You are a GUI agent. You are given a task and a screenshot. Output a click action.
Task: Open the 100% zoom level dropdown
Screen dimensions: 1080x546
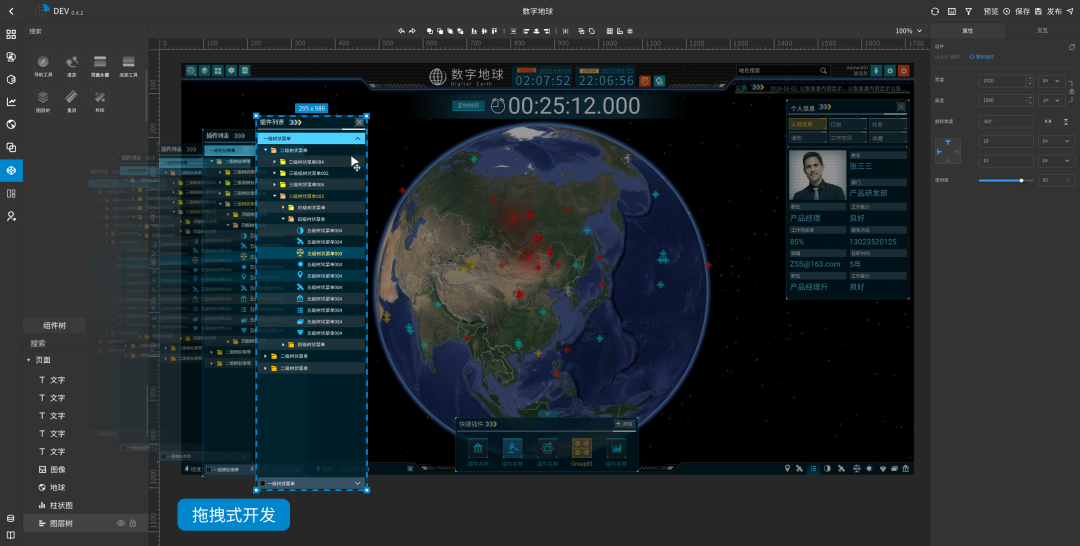pyautogui.click(x=908, y=31)
